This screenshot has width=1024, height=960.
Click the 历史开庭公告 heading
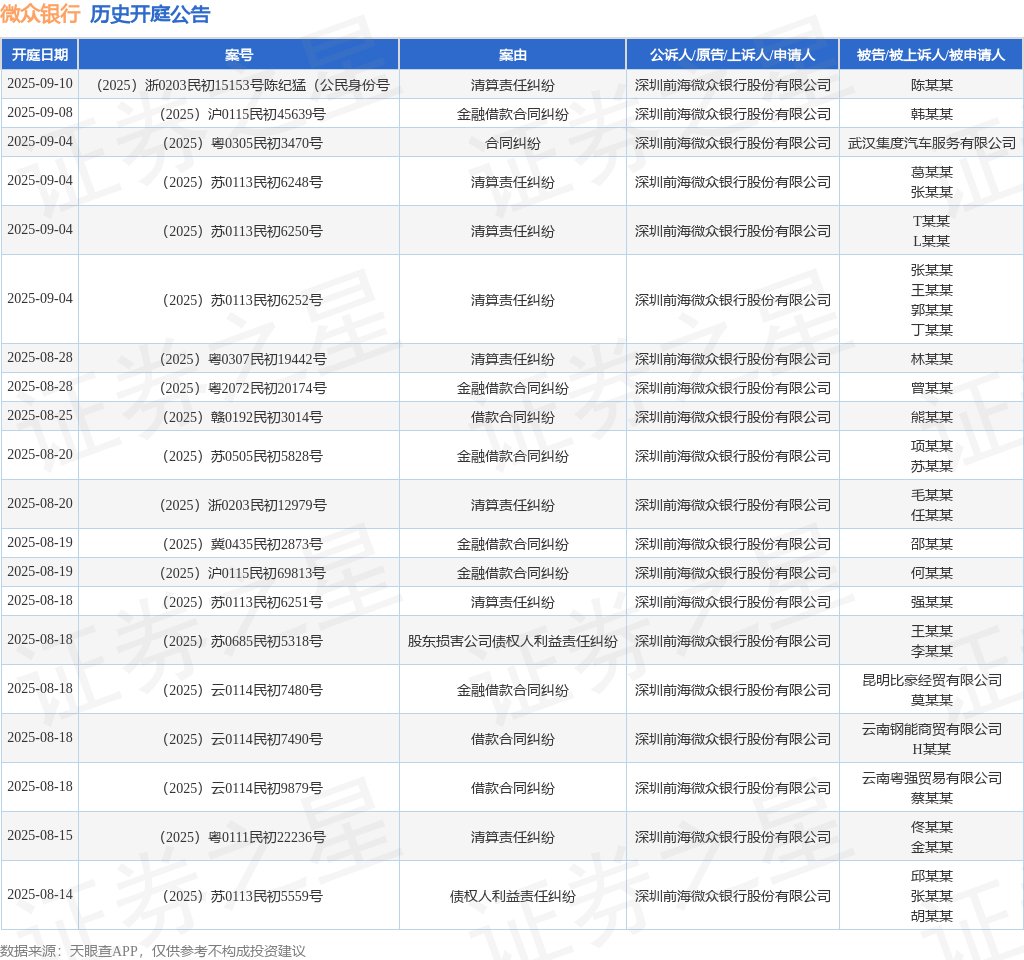(x=150, y=14)
